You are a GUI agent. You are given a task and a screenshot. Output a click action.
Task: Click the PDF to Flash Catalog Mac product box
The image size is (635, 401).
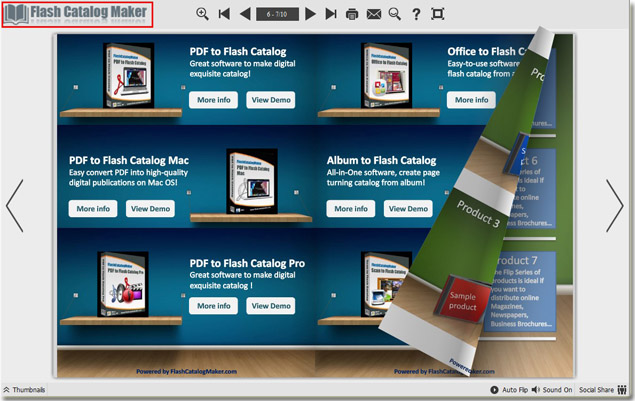pos(252,181)
